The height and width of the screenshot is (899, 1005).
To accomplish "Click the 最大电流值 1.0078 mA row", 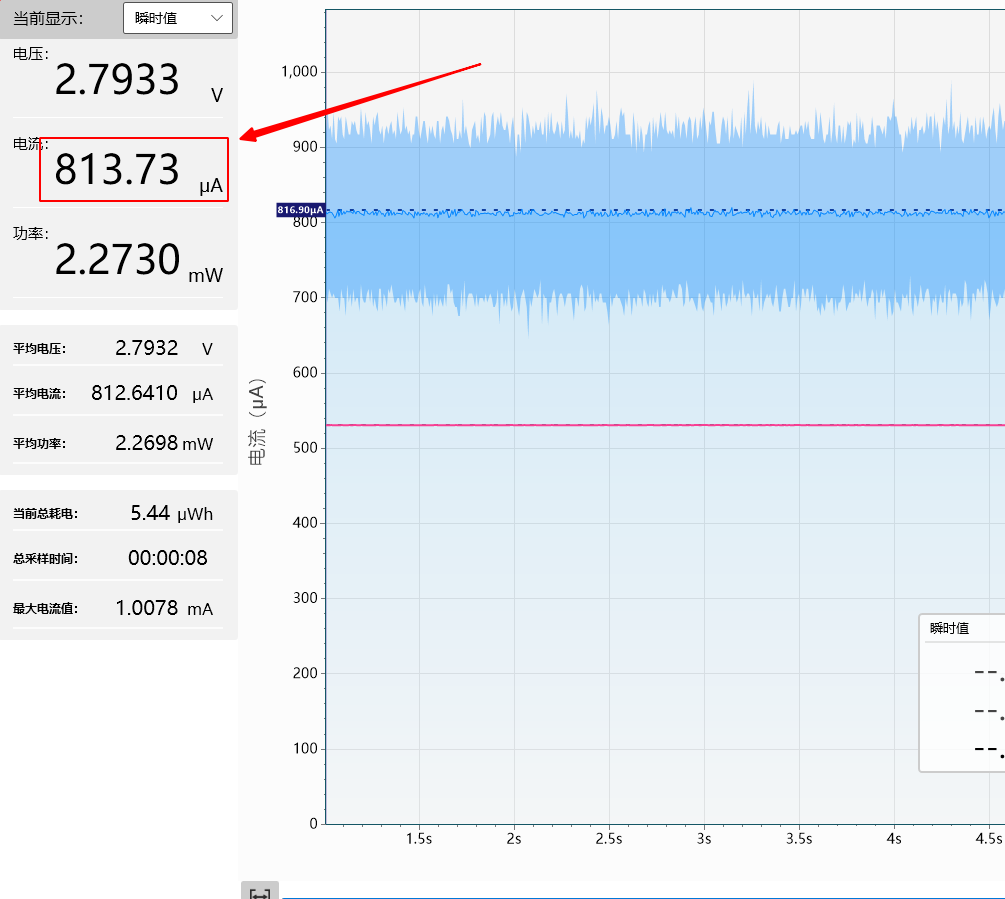I will (118, 608).
